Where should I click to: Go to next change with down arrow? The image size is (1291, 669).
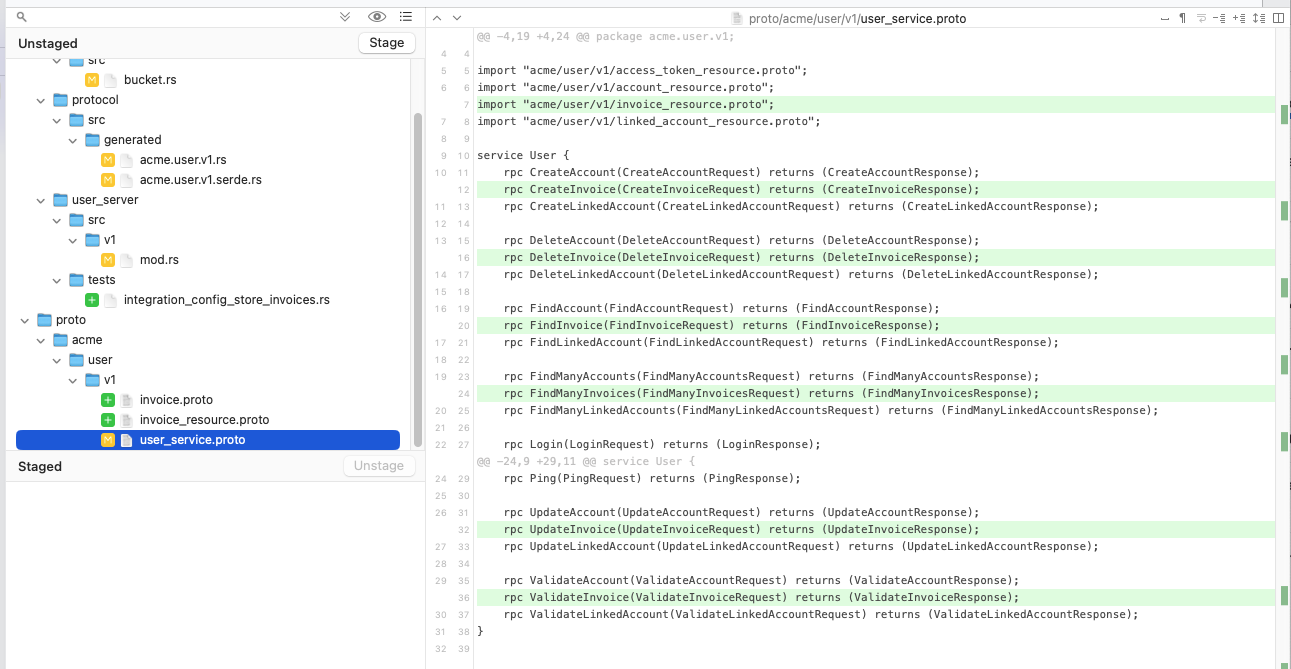tap(457, 18)
